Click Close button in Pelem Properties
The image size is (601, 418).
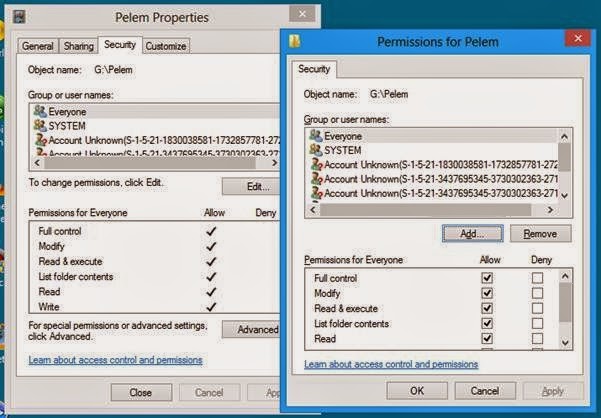[x=141, y=392]
